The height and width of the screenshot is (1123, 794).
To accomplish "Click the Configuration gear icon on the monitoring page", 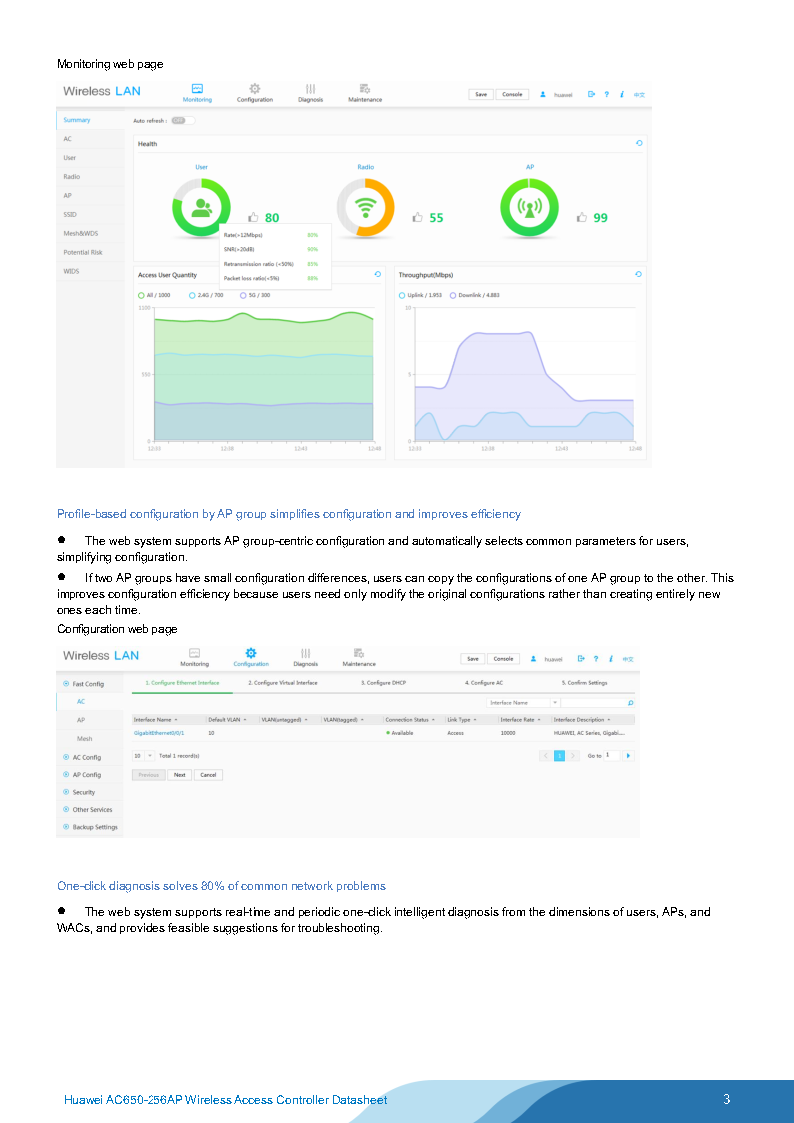I will [255, 89].
